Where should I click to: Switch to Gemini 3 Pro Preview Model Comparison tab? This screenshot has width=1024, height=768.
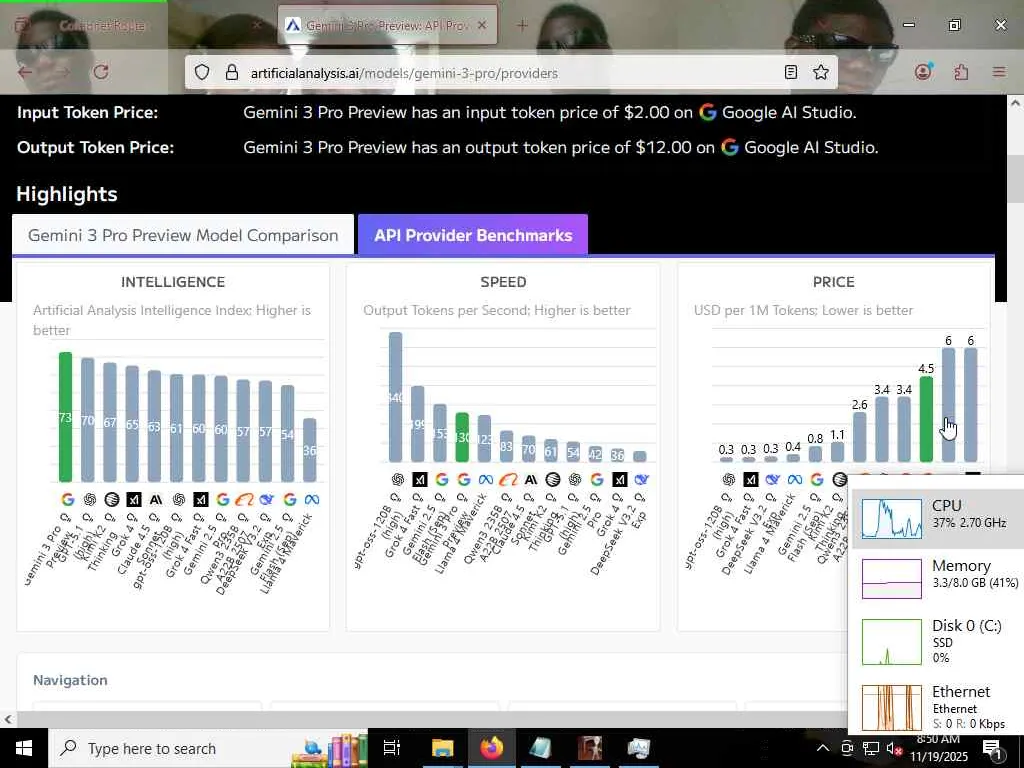point(183,235)
